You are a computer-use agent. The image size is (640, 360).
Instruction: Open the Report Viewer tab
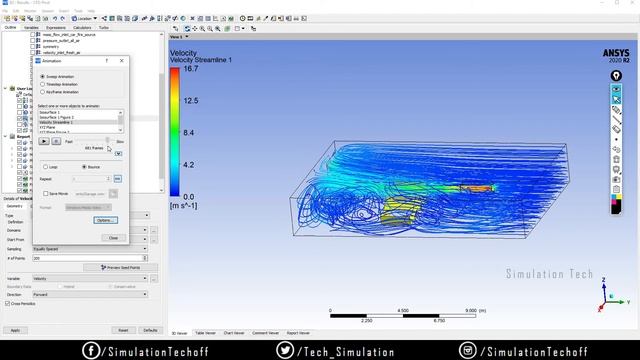(298, 333)
